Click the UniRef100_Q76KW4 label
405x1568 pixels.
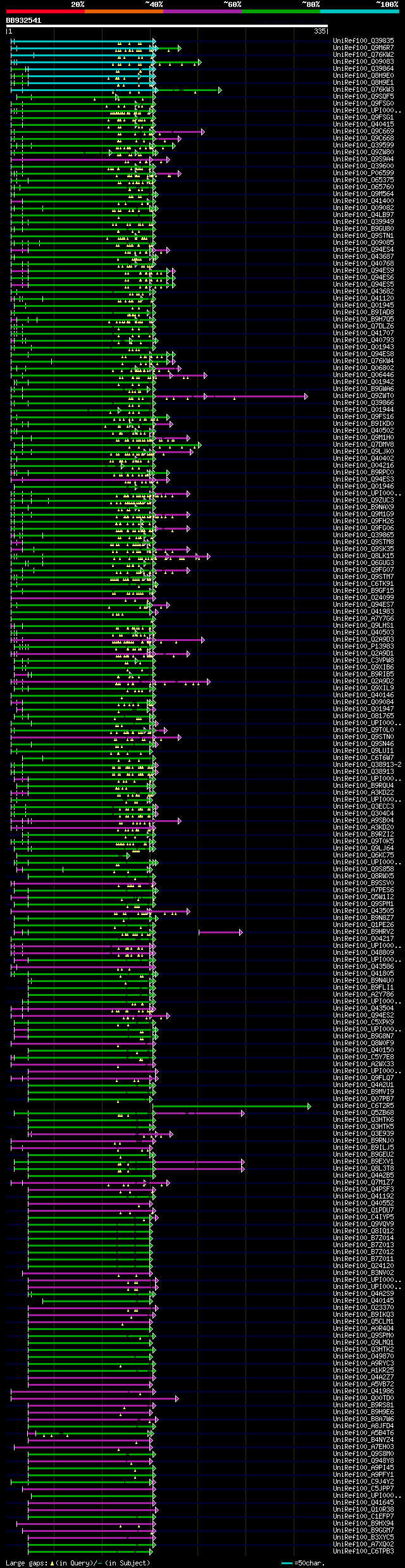click(x=363, y=361)
